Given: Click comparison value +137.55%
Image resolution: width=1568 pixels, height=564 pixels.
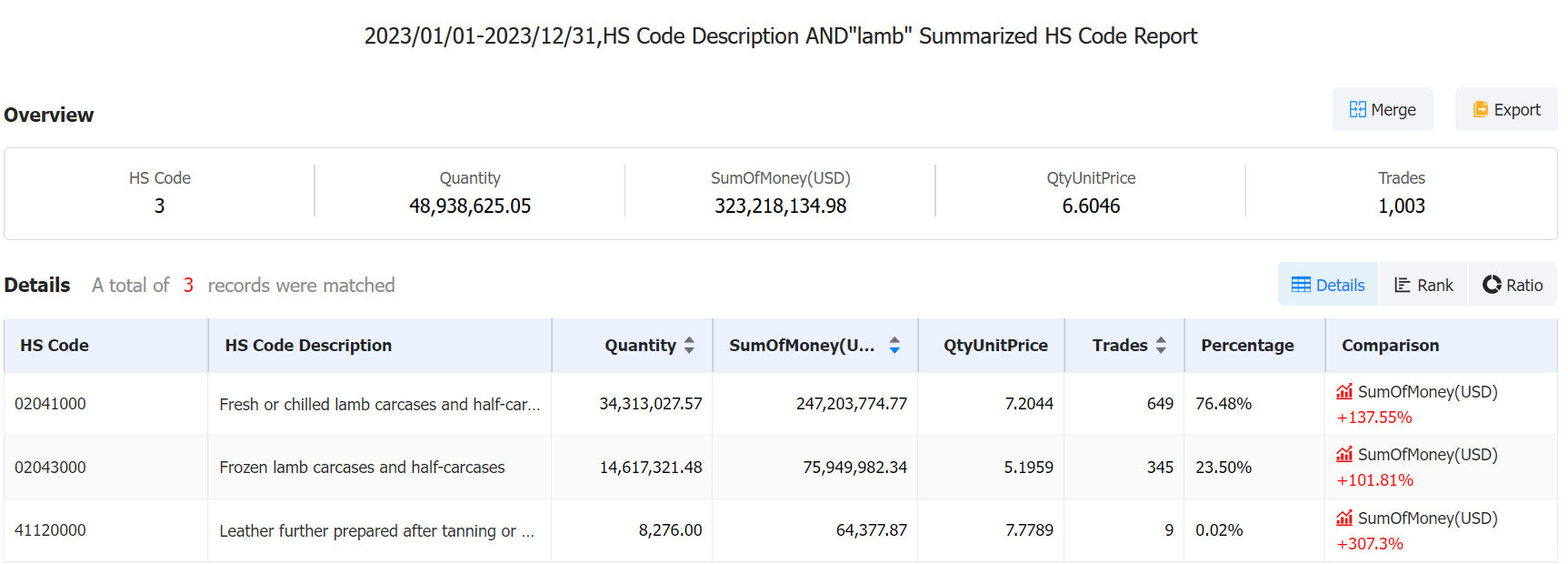Looking at the screenshot, I should coord(1374,418).
